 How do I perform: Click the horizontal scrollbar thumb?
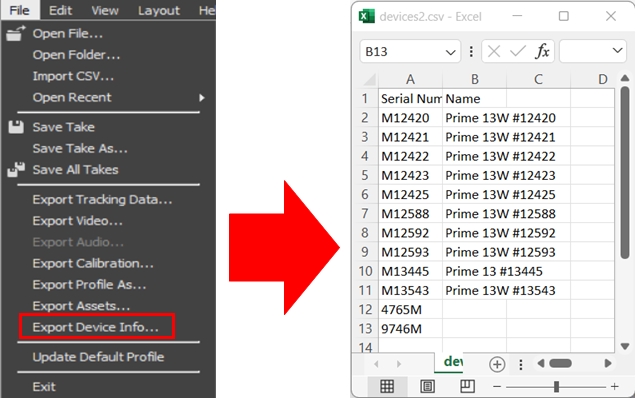point(561,364)
